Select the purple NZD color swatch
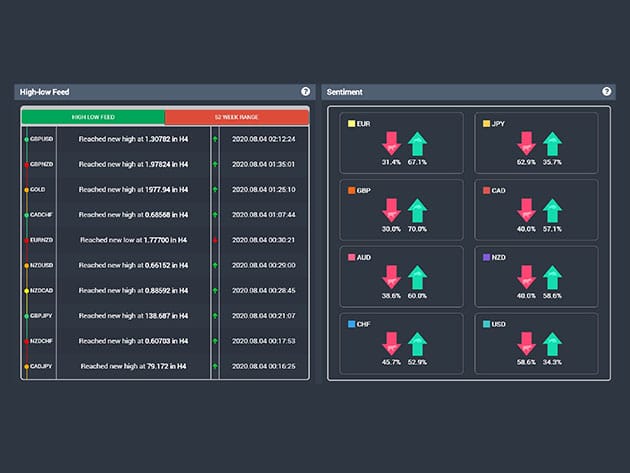630x473 pixels. (487, 257)
